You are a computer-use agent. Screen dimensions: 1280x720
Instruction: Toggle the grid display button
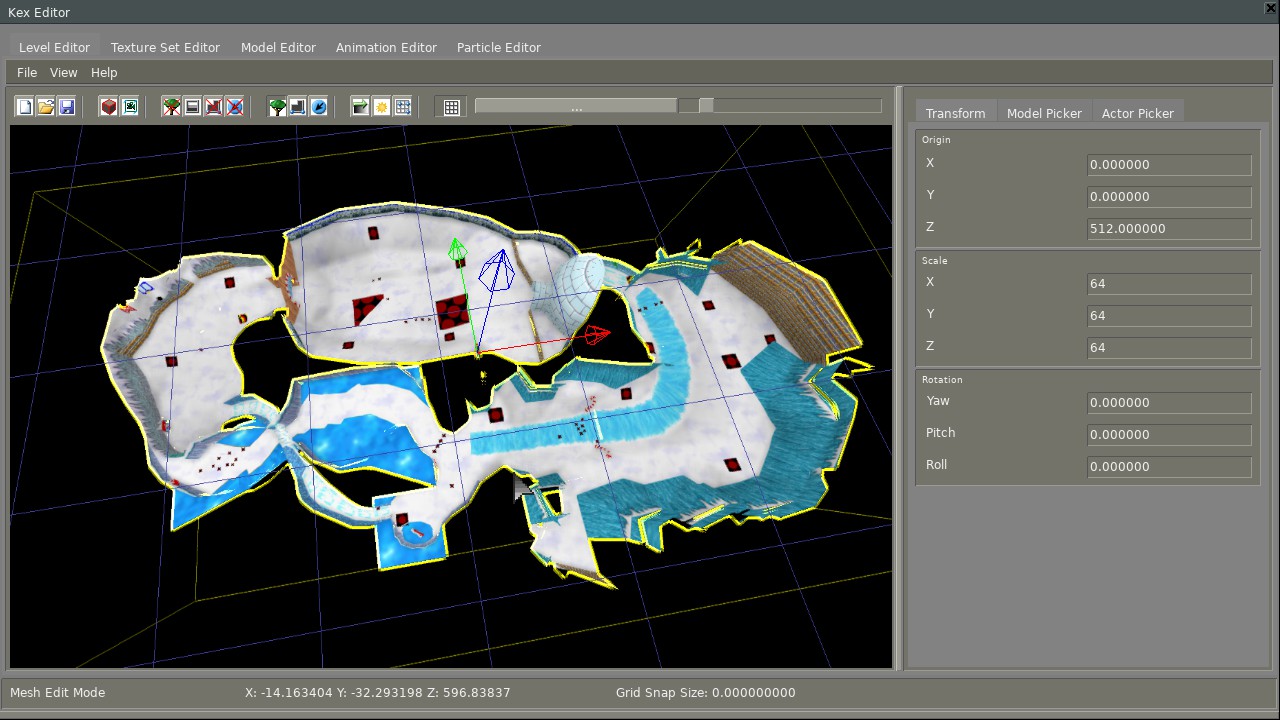tap(452, 107)
